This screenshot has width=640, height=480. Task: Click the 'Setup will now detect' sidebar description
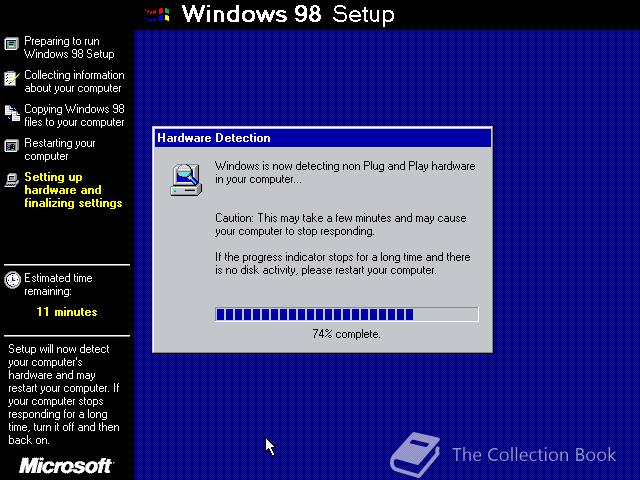click(x=64, y=394)
